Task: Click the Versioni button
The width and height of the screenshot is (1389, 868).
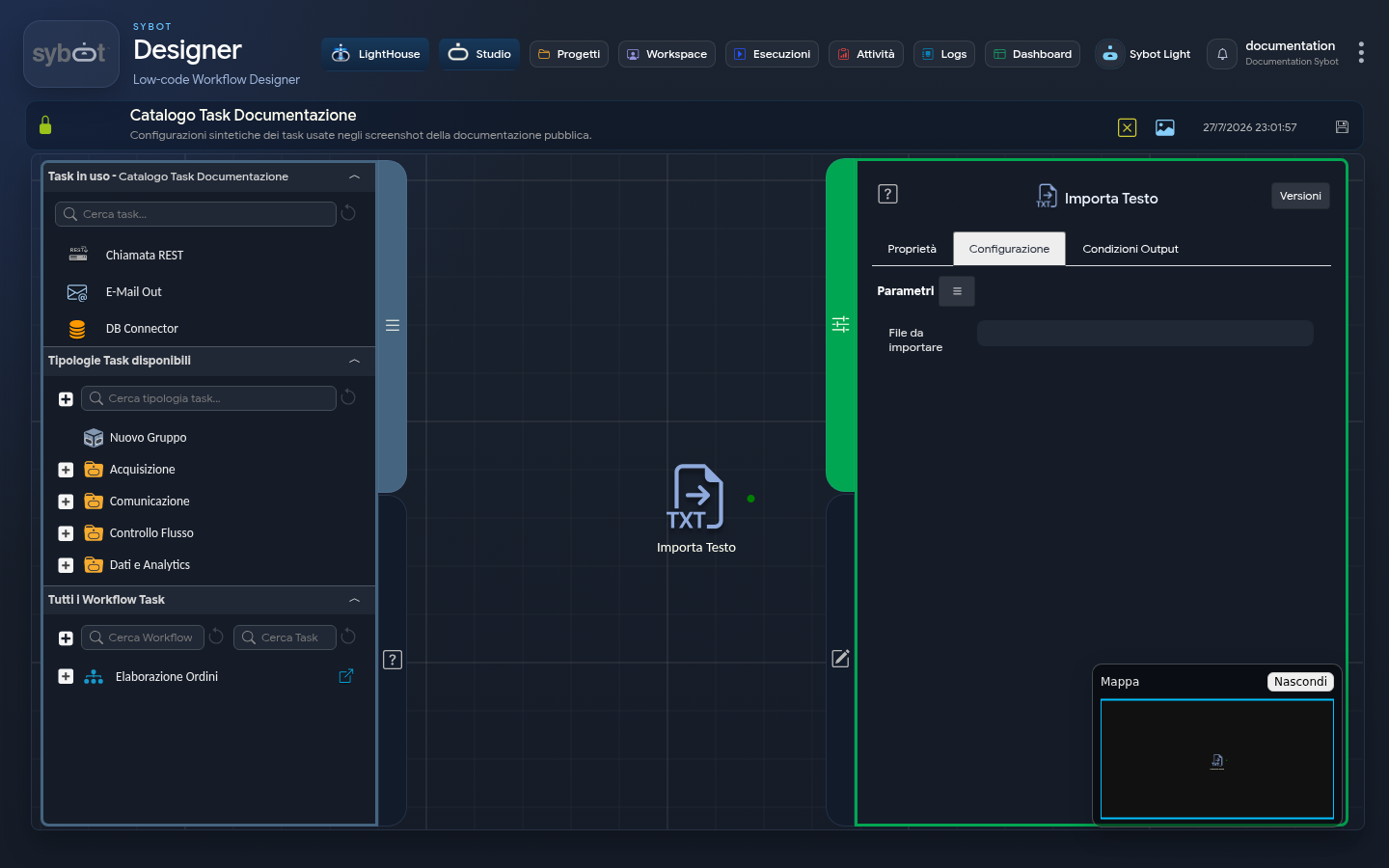Action: [x=1300, y=196]
